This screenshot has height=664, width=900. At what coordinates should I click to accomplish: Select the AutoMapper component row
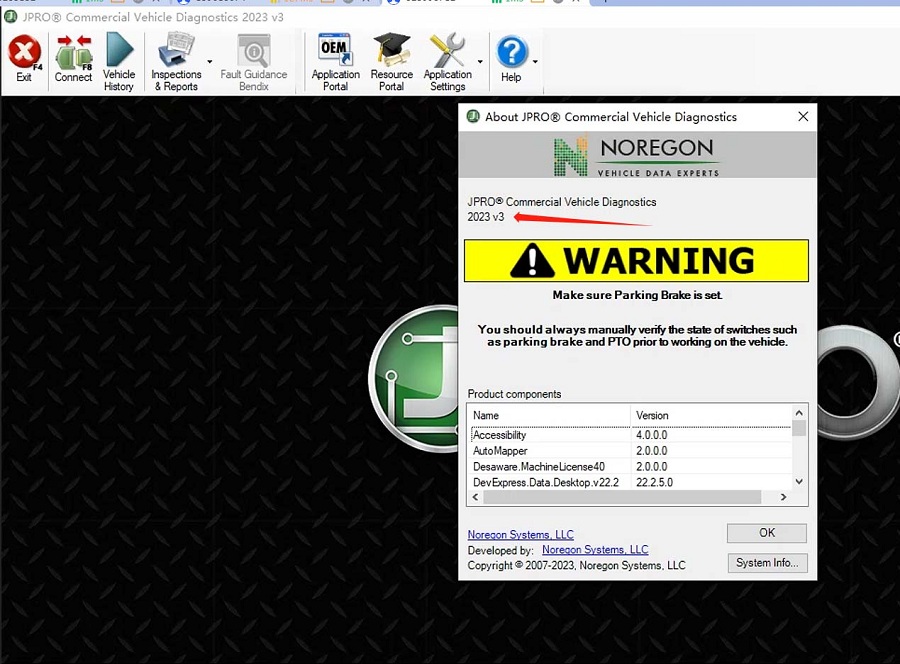click(x=630, y=451)
